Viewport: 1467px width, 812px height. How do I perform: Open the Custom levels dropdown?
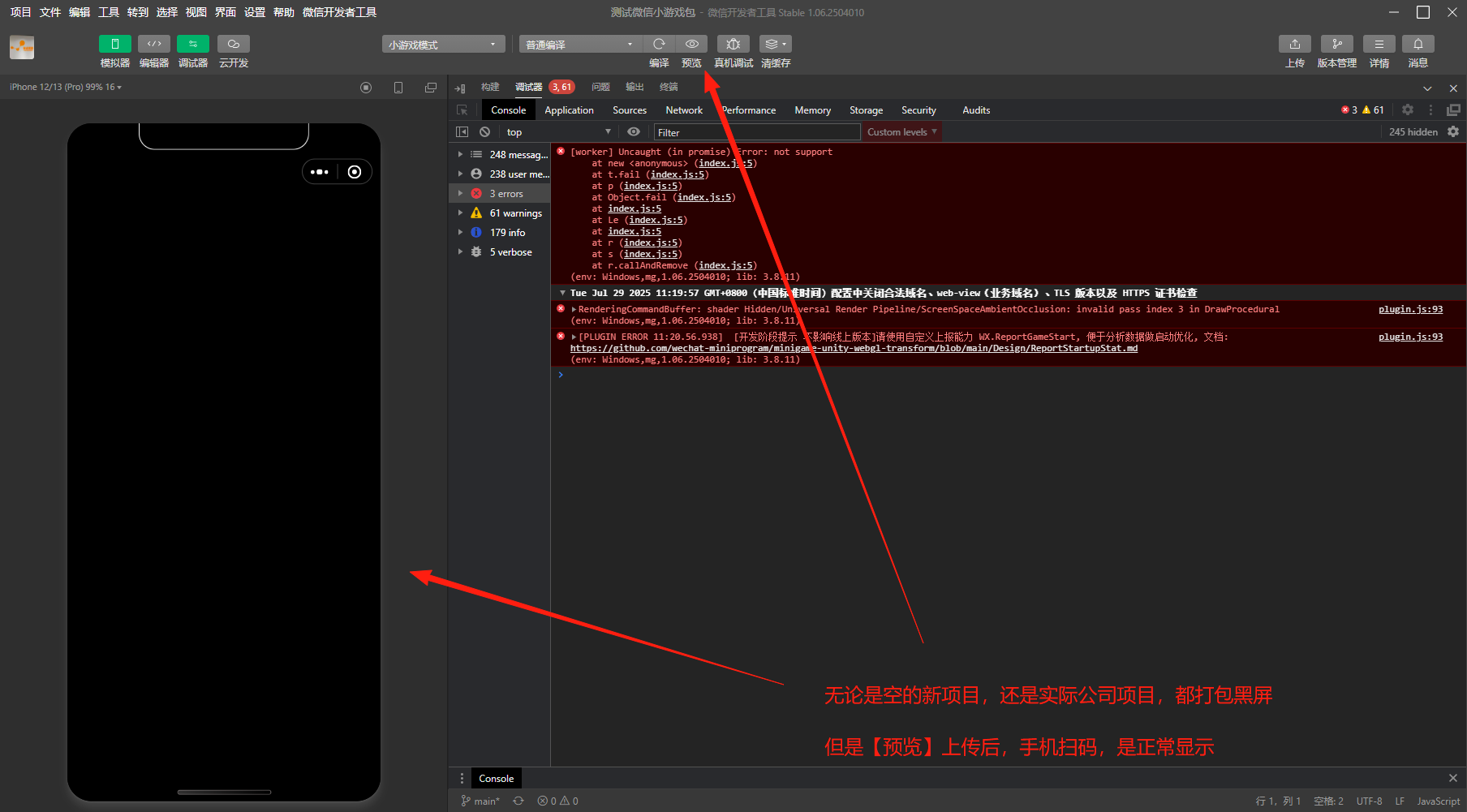pos(901,132)
